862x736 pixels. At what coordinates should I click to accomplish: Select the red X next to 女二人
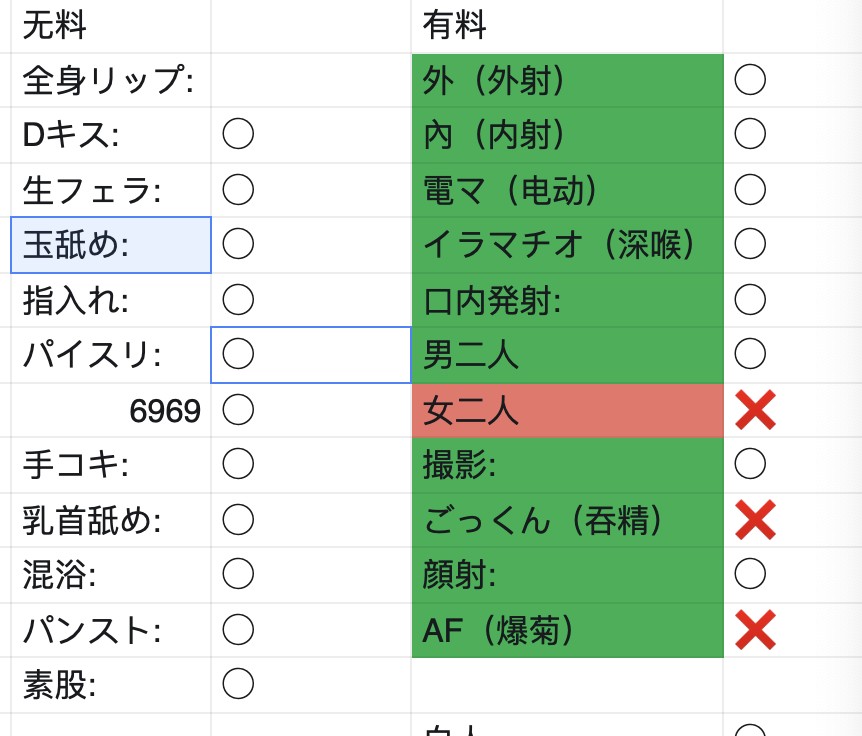[755, 410]
